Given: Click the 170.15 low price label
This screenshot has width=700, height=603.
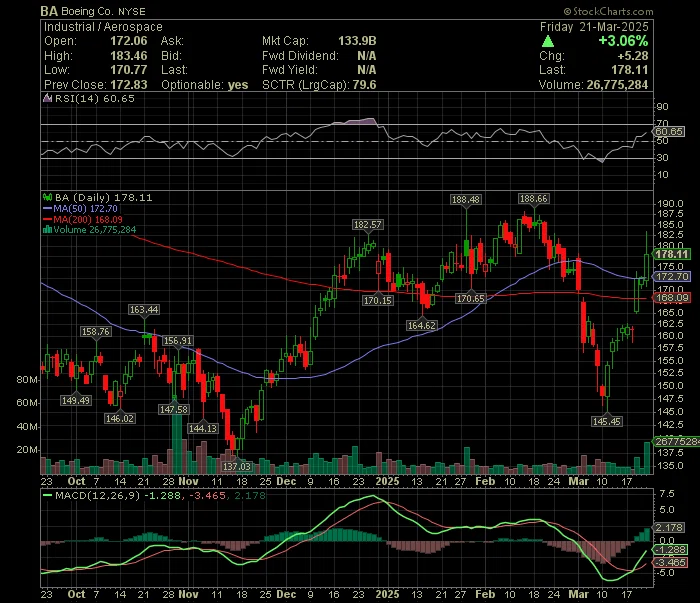Looking at the screenshot, I should pos(378,300).
